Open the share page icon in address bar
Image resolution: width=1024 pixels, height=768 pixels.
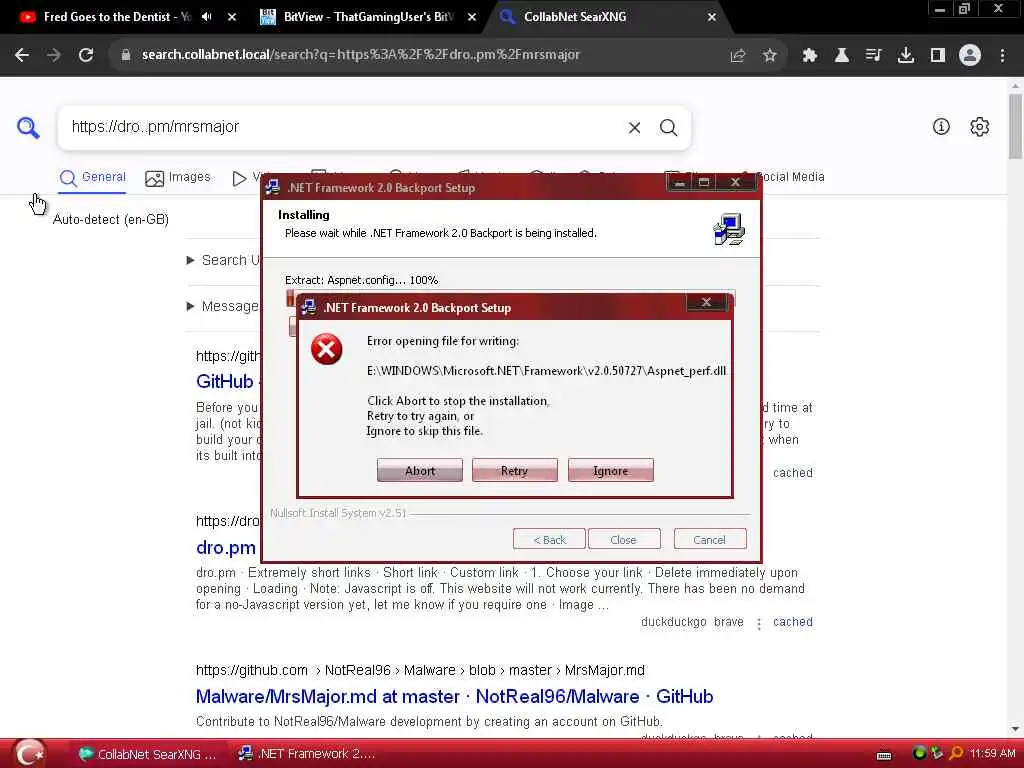click(x=738, y=56)
